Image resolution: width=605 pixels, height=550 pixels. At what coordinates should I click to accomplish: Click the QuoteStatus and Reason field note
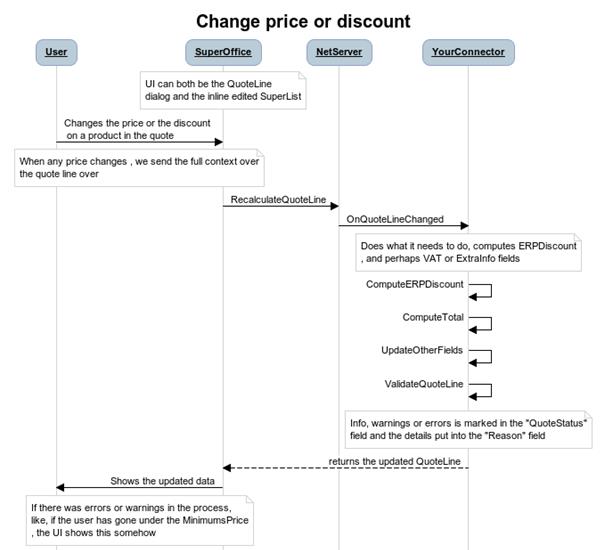(x=468, y=430)
